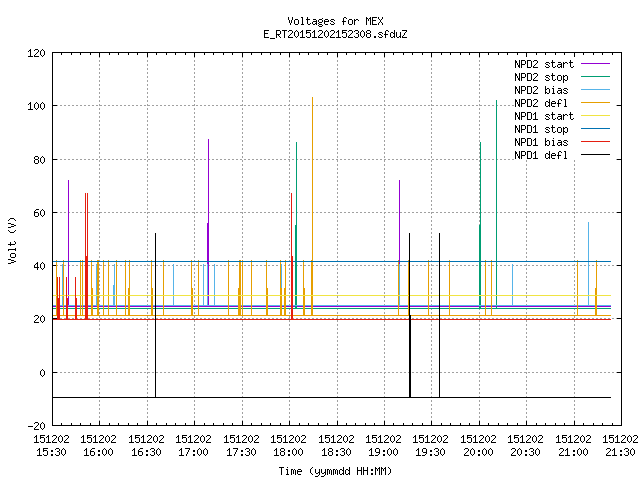The width and height of the screenshot is (640, 480).
Task: Click the yellow NPD1 start legend line
Action: coord(595,116)
